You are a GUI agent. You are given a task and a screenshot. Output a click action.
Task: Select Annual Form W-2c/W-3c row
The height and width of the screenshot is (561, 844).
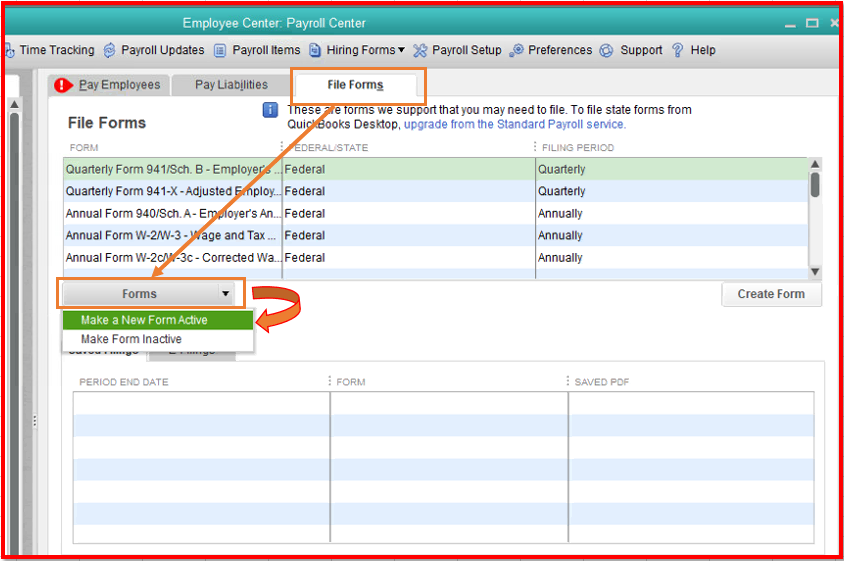tap(435, 257)
